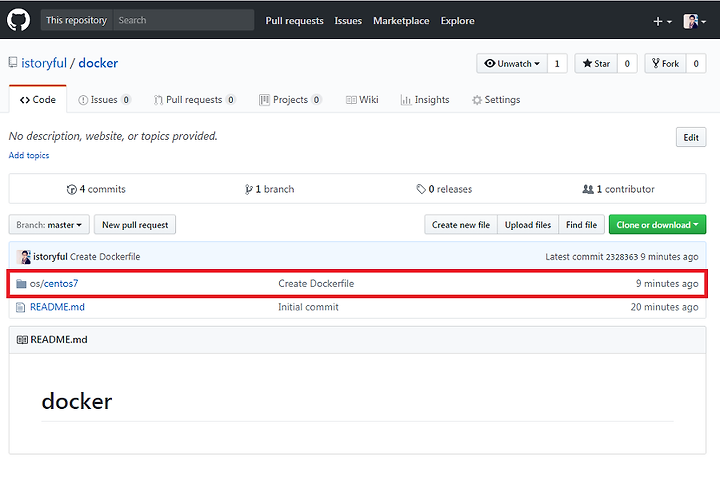720x480 pixels.
Task: Open Pull requests in top navigation
Action: click(x=294, y=21)
